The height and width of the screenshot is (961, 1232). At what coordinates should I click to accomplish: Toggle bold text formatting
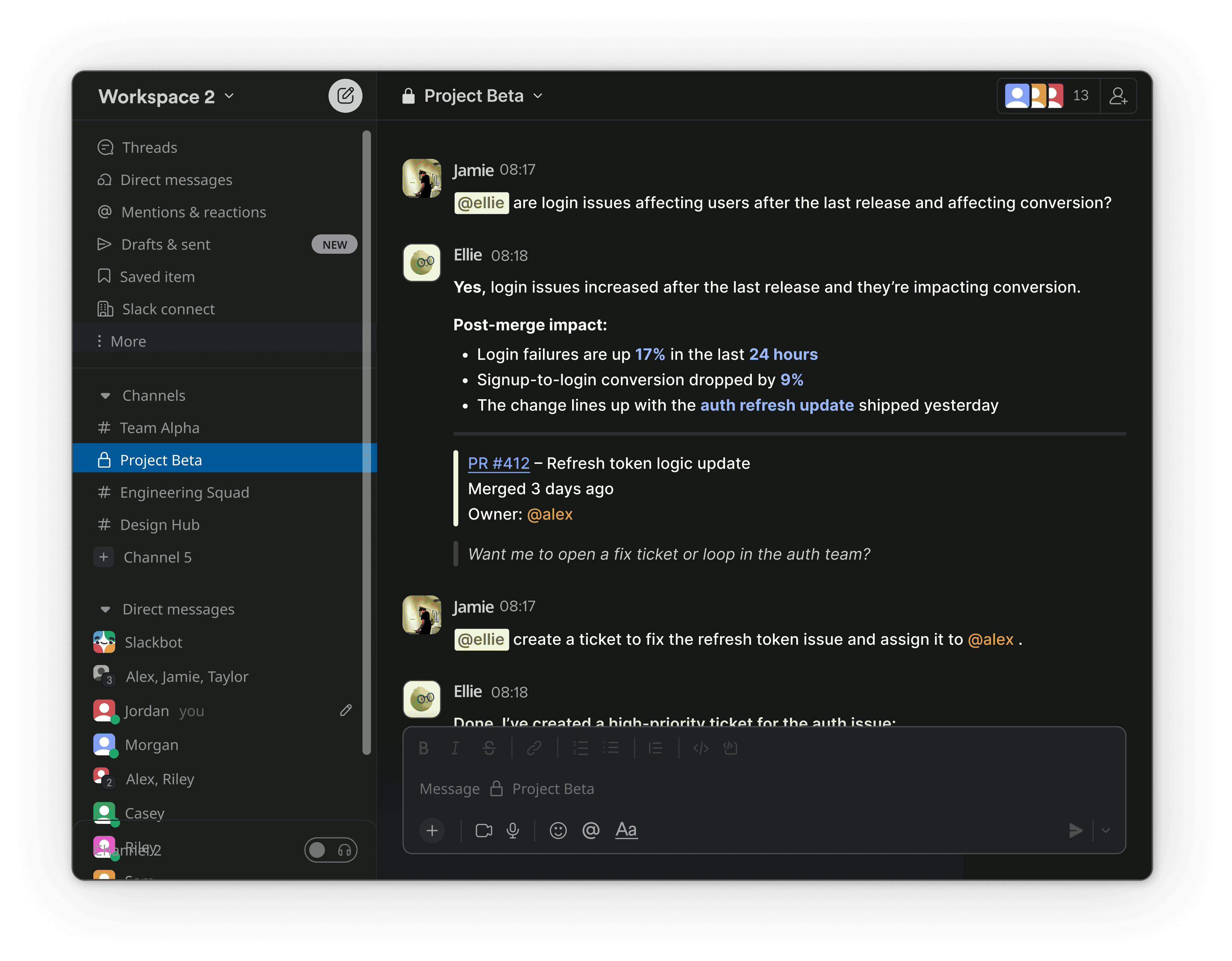(424, 748)
